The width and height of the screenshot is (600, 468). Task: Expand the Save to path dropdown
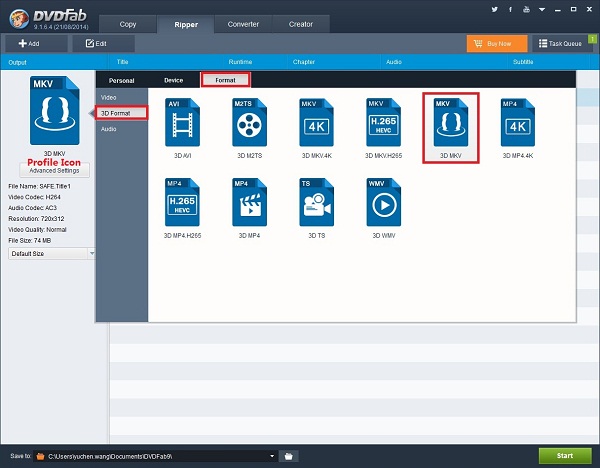[x=272, y=456]
